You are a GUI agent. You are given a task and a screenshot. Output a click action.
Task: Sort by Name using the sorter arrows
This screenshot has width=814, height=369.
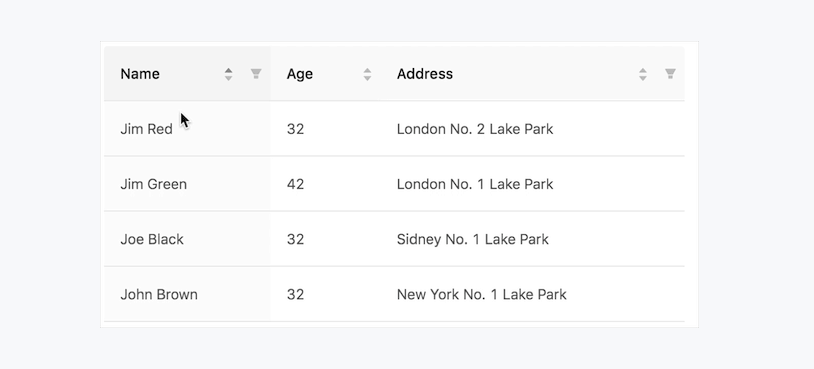[x=228, y=74]
